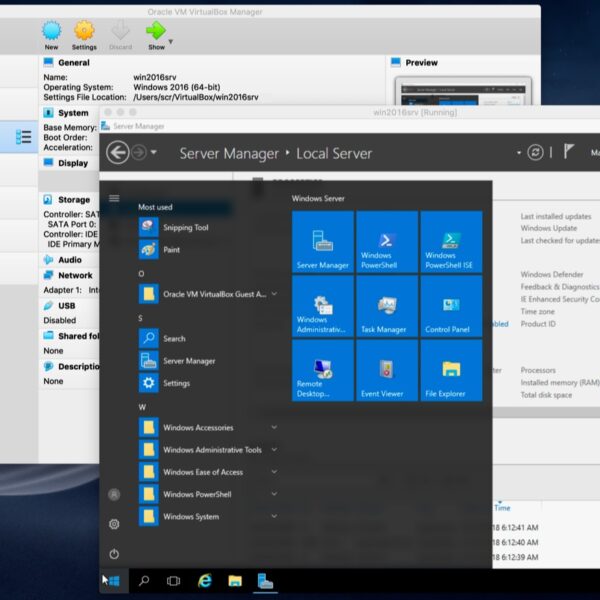Open File Explorer from the taskbar
This screenshot has height=600, width=600.
[235, 581]
